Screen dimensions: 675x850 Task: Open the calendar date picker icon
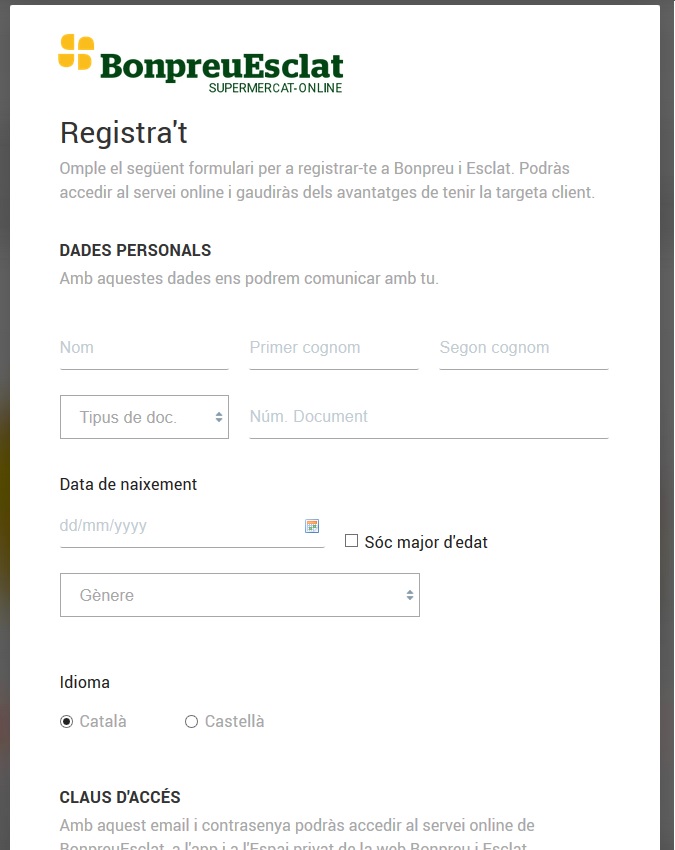pyautogui.click(x=312, y=526)
